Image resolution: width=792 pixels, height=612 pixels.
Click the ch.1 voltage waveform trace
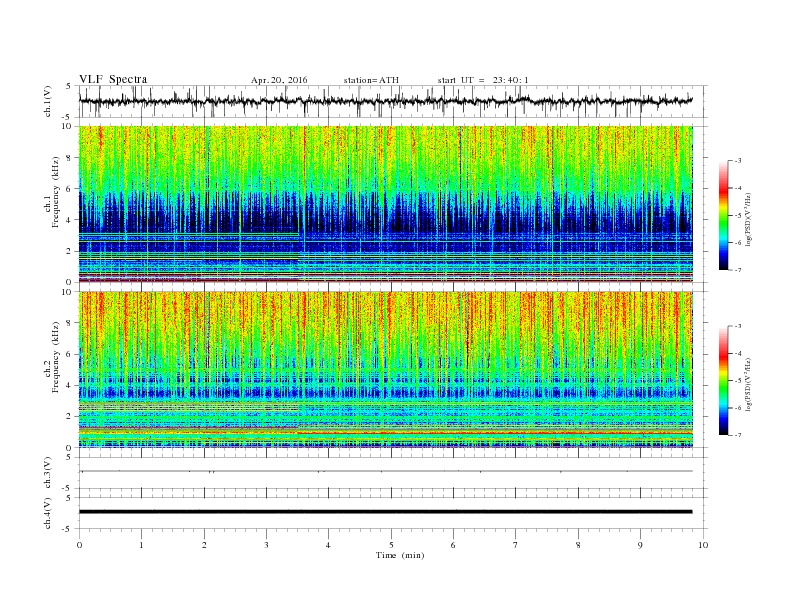[385, 101]
